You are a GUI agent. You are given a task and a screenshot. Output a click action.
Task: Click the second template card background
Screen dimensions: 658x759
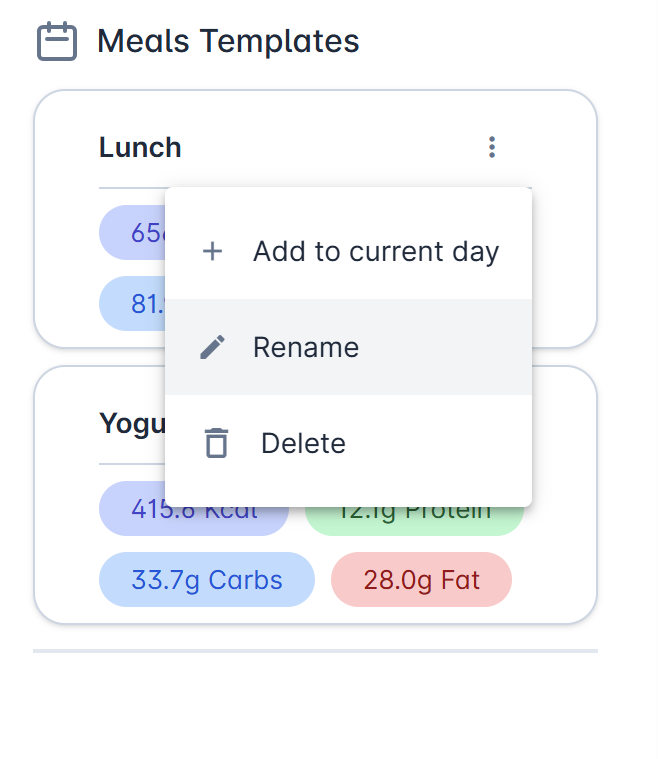pos(564,557)
